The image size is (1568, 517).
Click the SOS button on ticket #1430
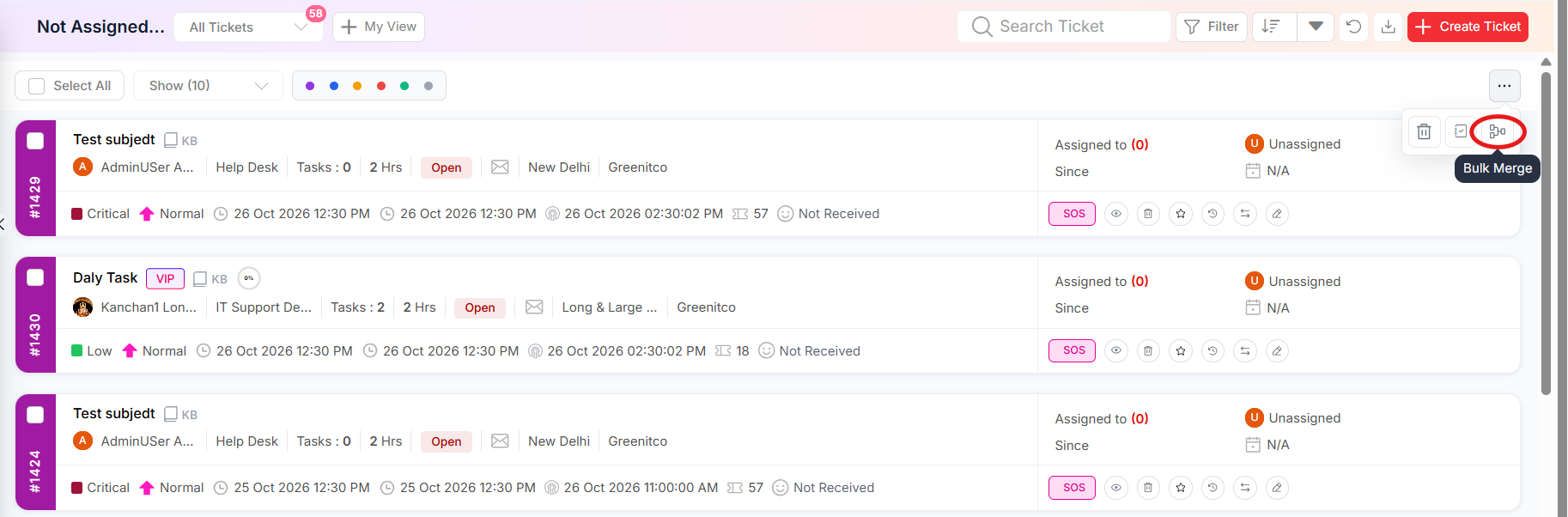(1072, 350)
